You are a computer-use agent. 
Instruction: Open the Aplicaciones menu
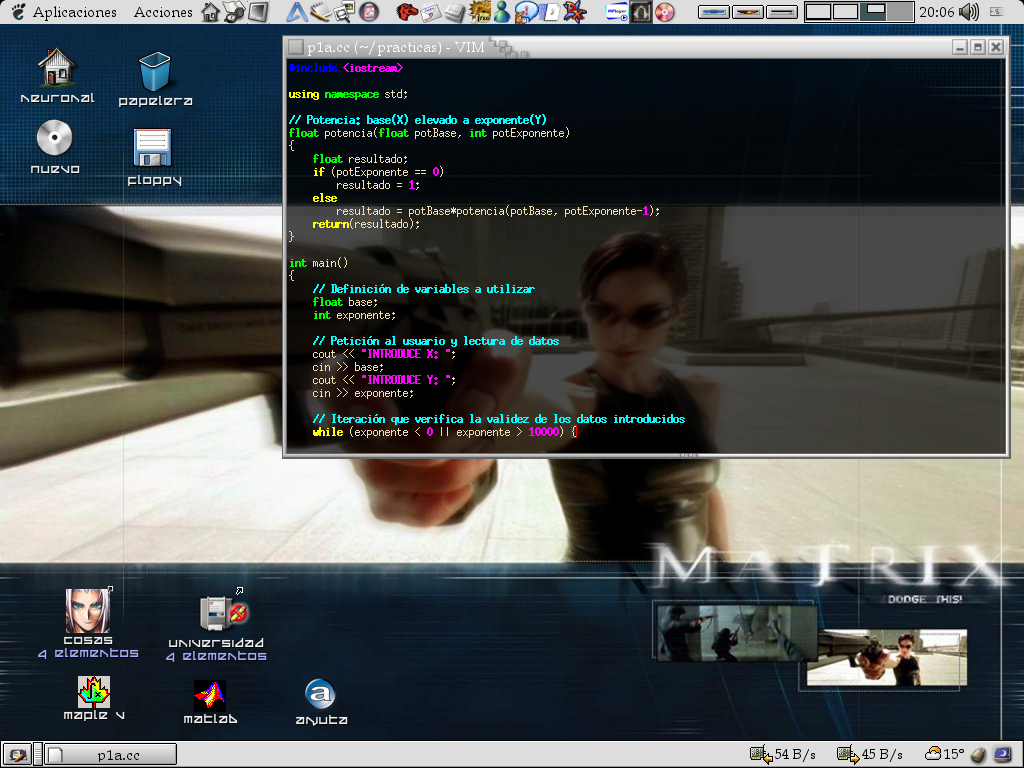[74, 12]
